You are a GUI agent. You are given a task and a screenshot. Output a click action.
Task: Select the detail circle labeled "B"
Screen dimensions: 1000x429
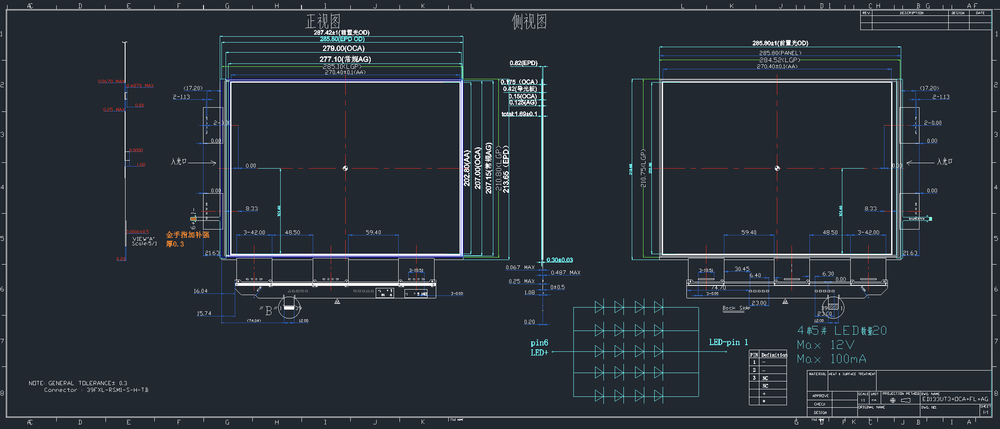click(290, 304)
